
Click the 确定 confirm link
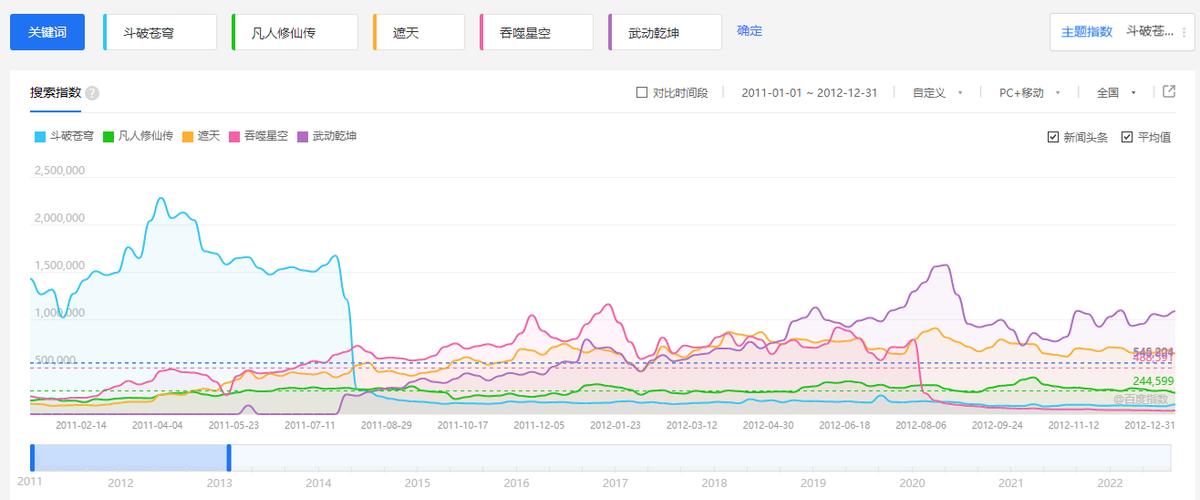[x=749, y=31]
